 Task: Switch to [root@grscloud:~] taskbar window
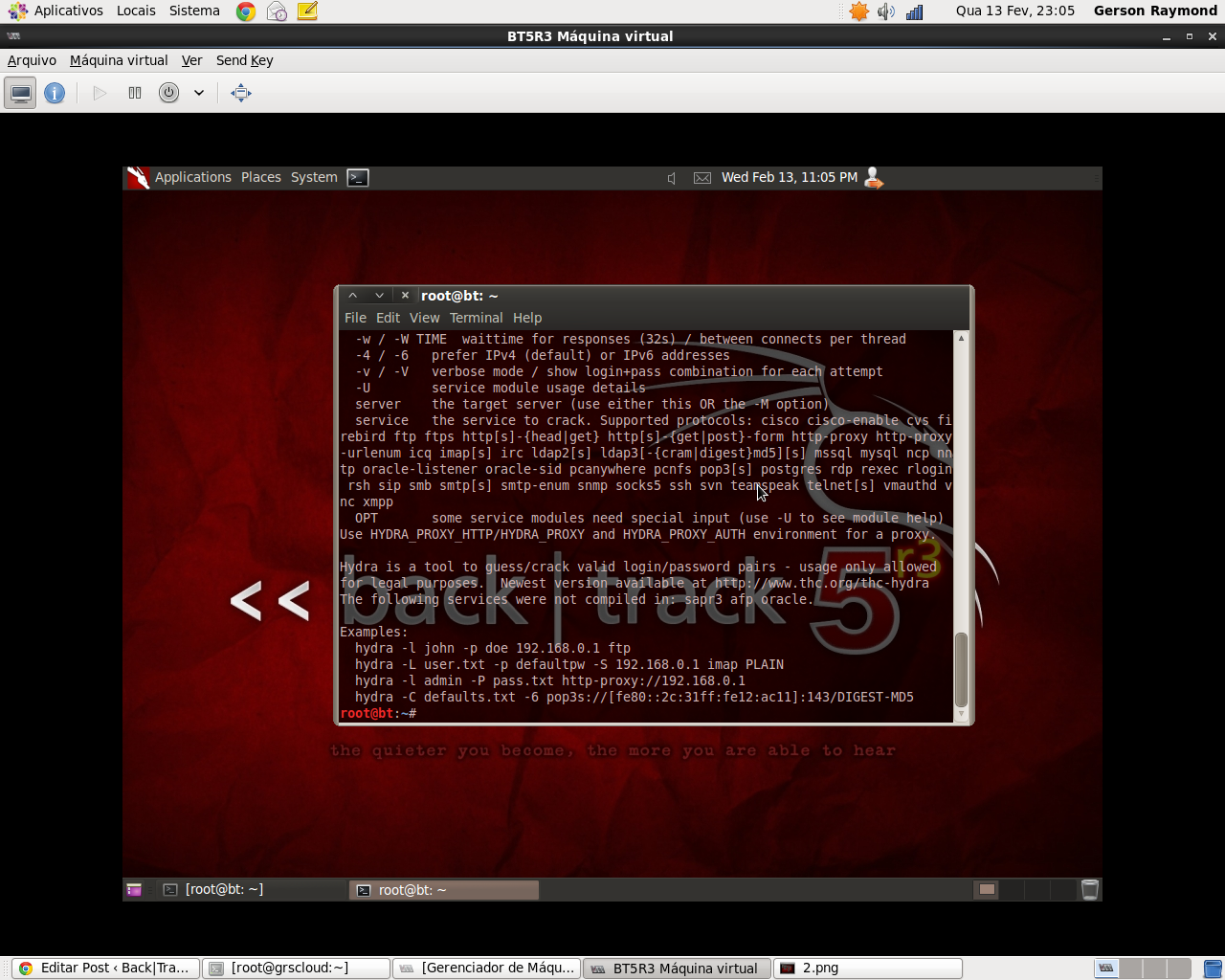click(x=296, y=968)
